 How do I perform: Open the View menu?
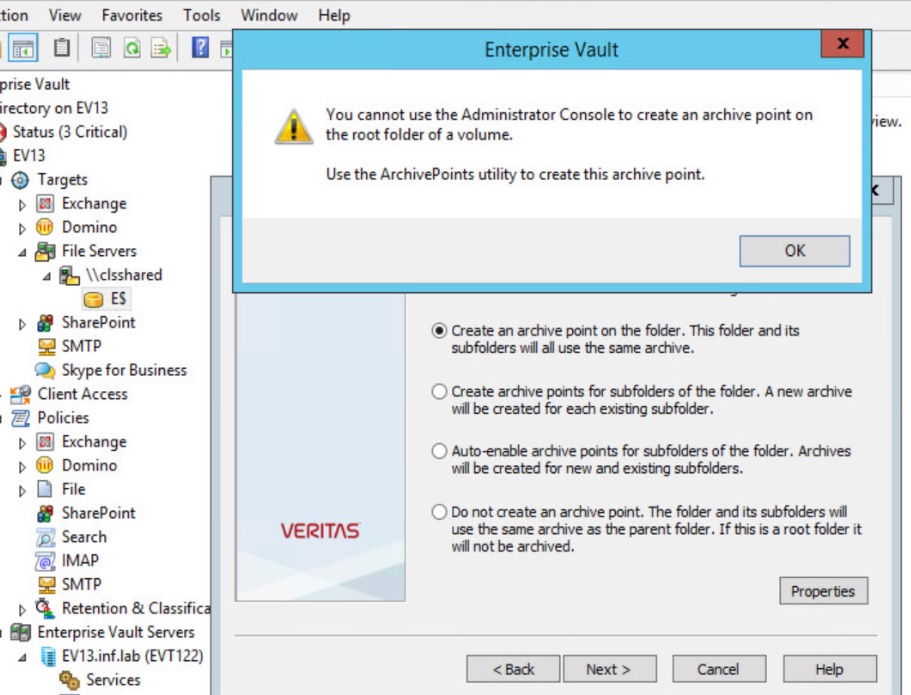(64, 15)
